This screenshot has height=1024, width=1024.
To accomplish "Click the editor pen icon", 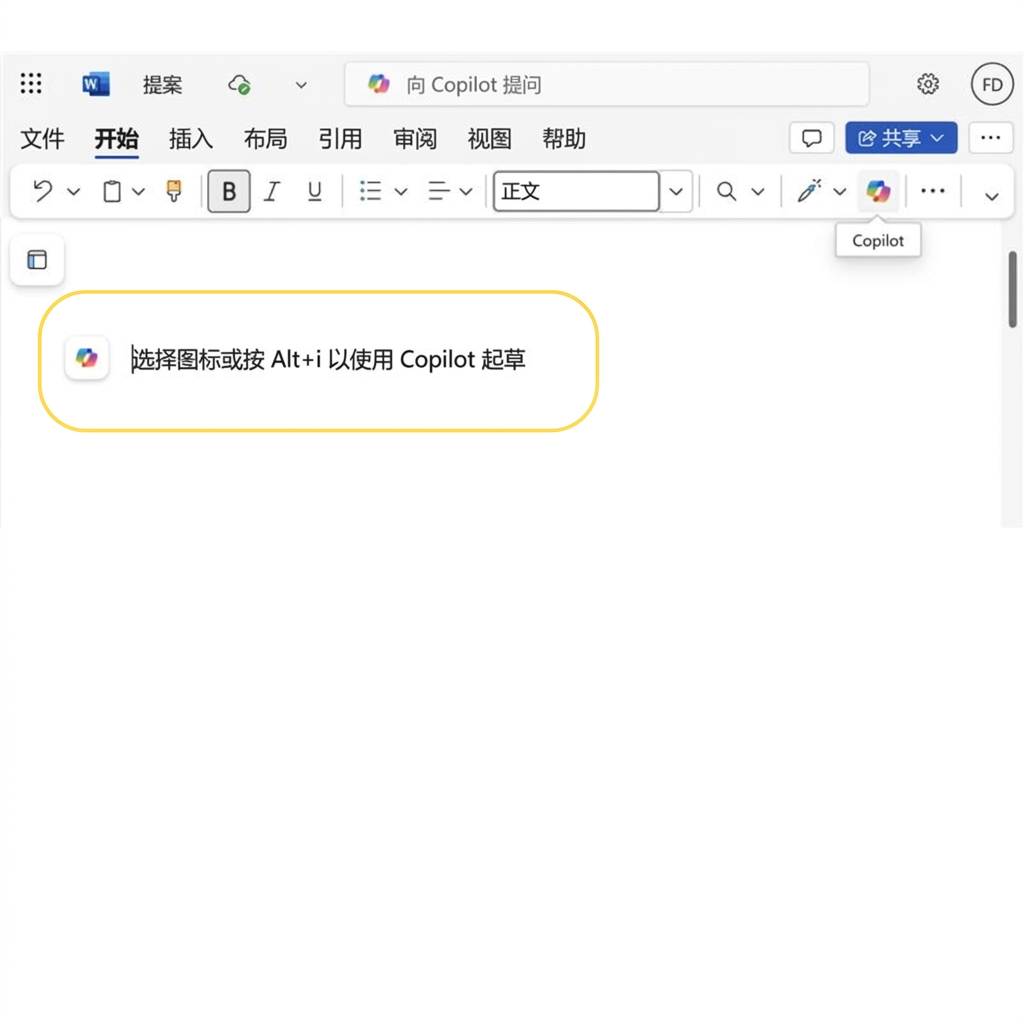I will 809,191.
